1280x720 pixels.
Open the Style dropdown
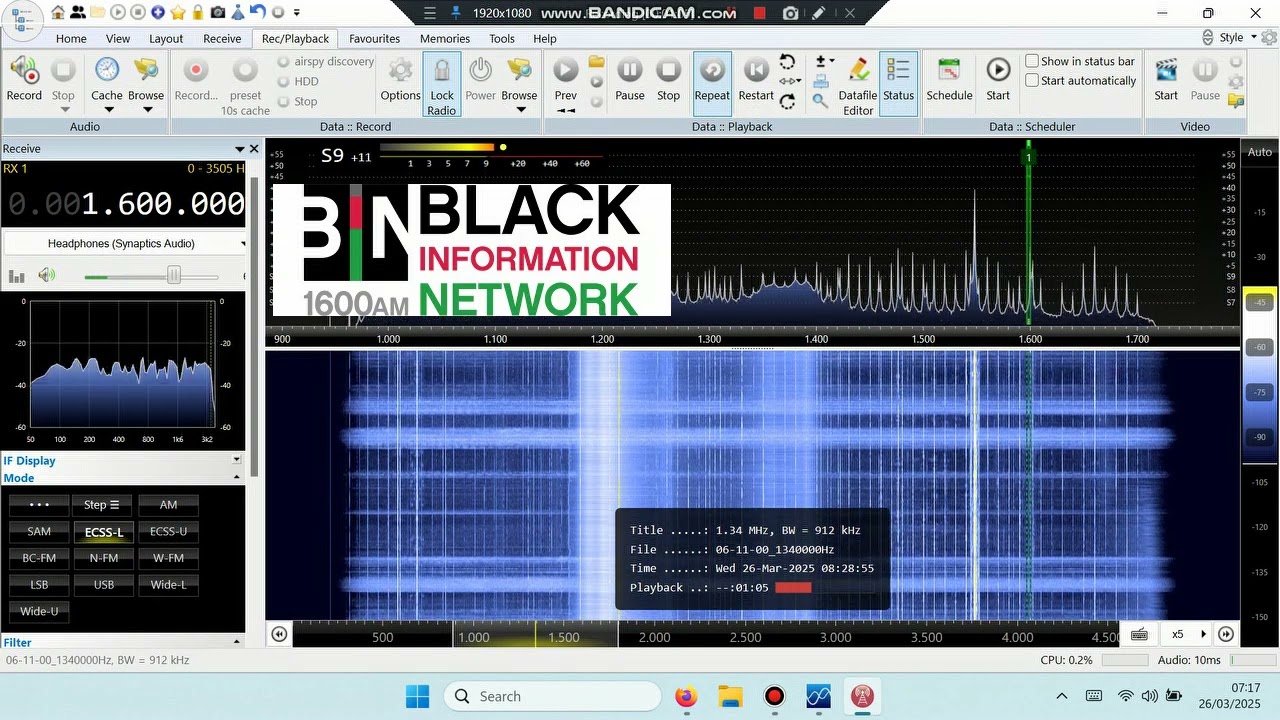pyautogui.click(x=1237, y=38)
